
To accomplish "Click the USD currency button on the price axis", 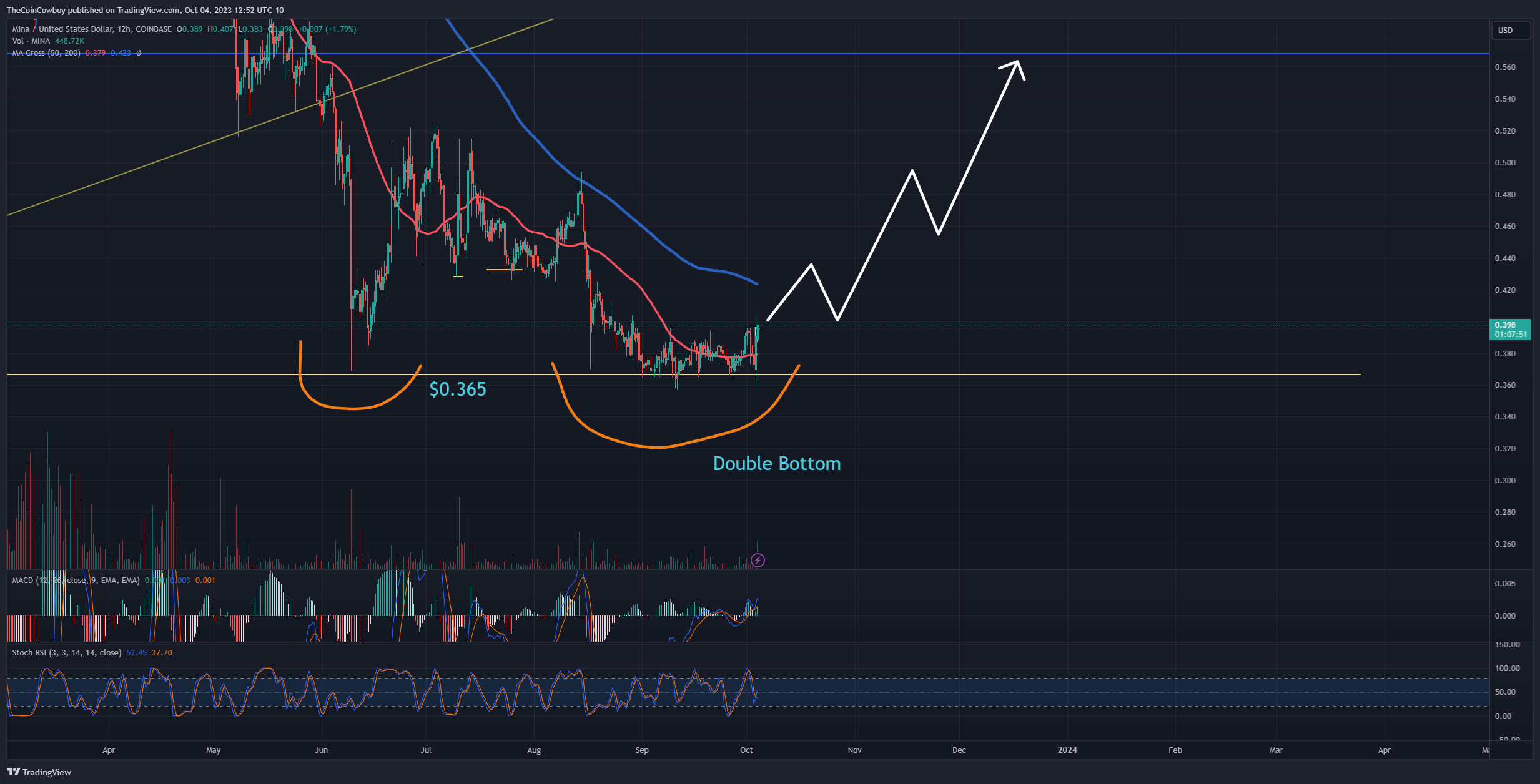I will [x=1511, y=30].
